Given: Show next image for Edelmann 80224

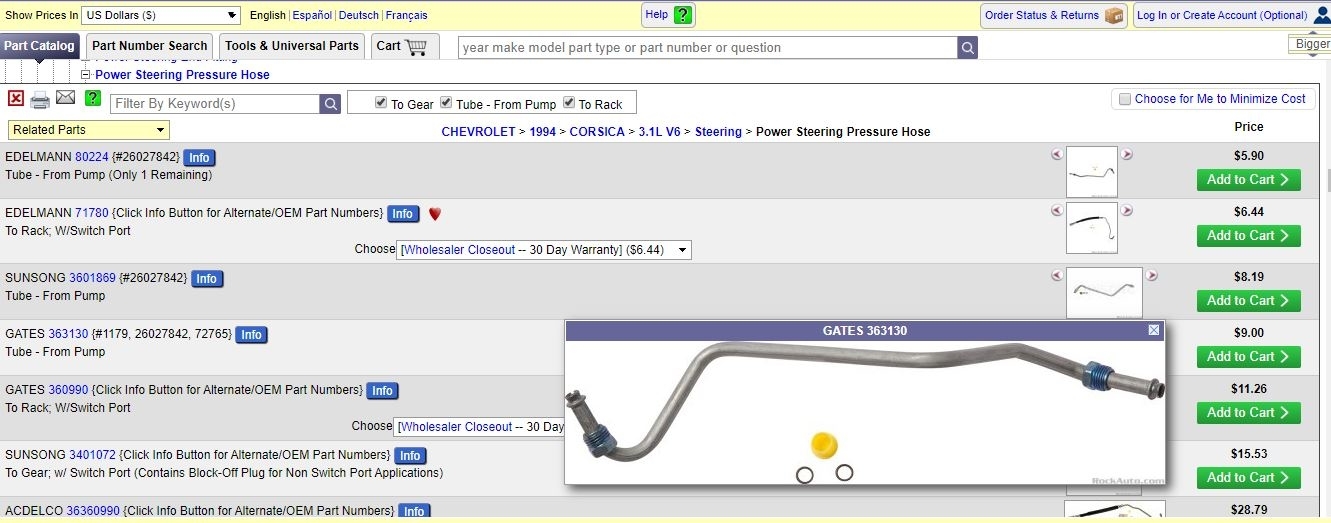Looking at the screenshot, I should coord(1127,154).
